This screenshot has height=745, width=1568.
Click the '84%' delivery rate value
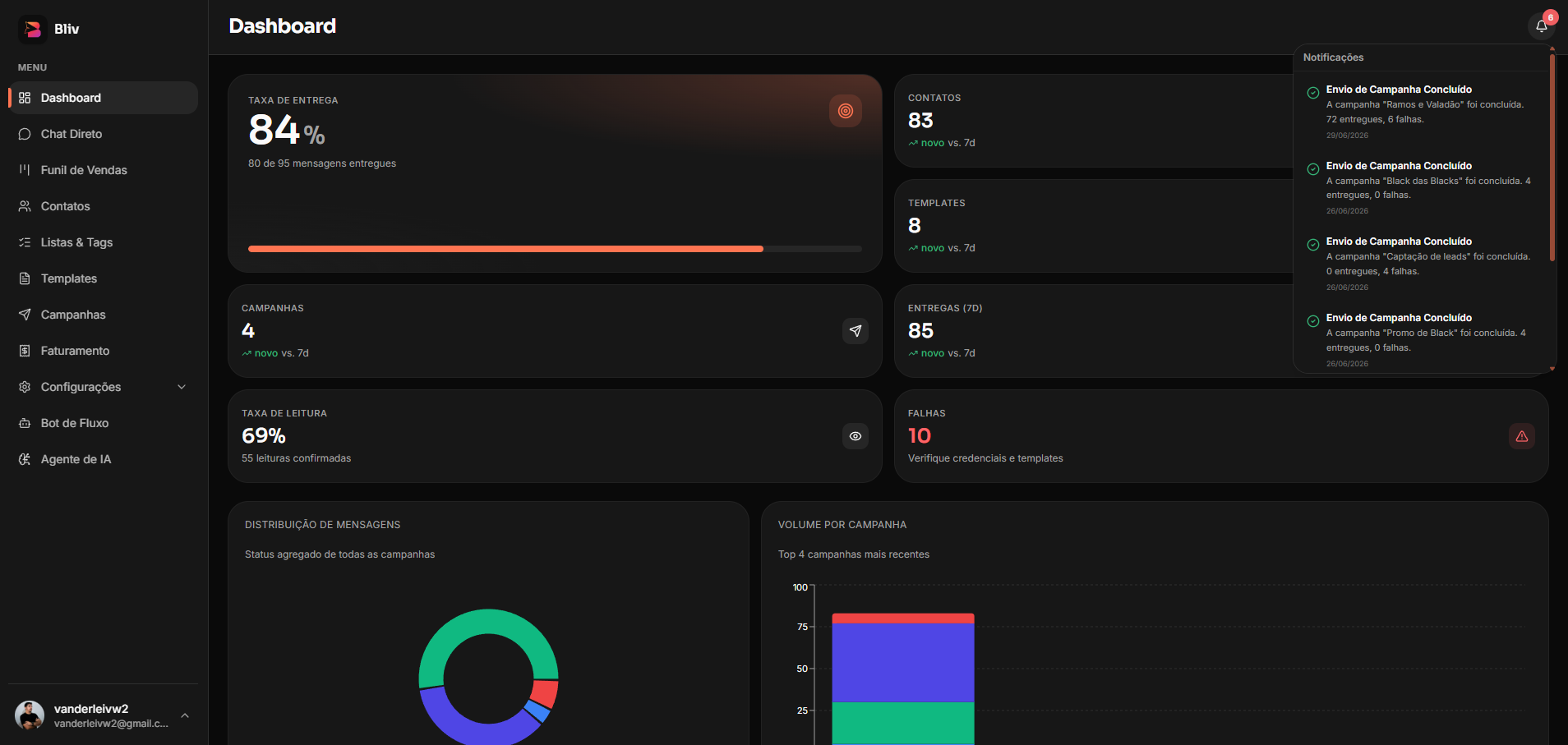pyautogui.click(x=287, y=131)
